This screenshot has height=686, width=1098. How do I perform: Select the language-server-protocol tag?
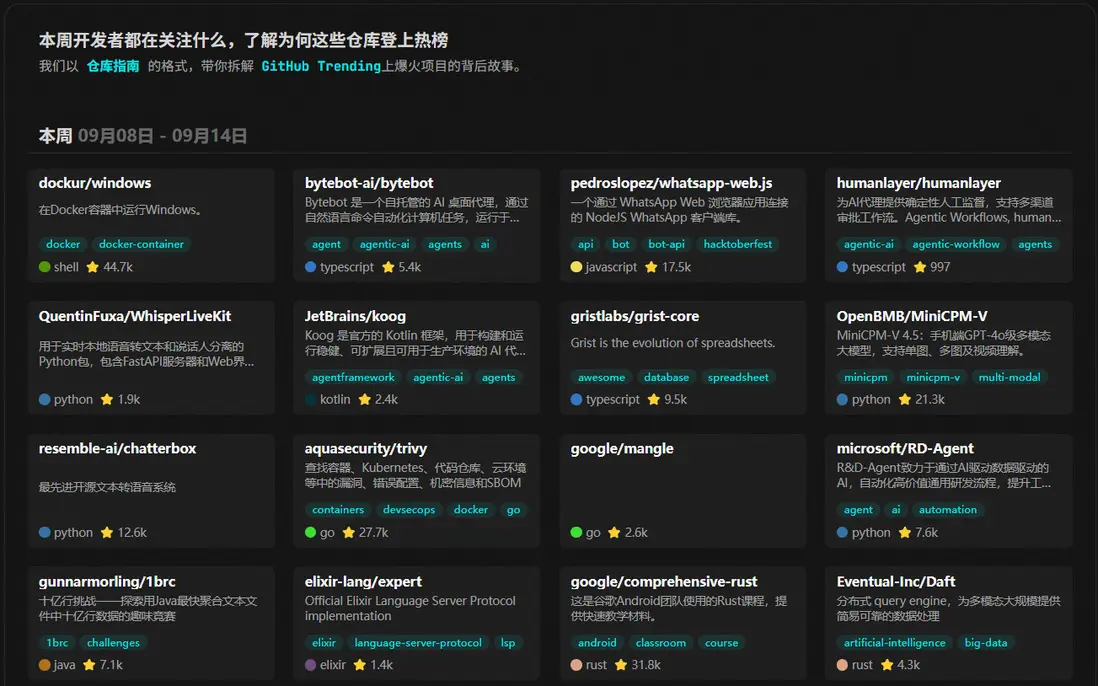(418, 642)
